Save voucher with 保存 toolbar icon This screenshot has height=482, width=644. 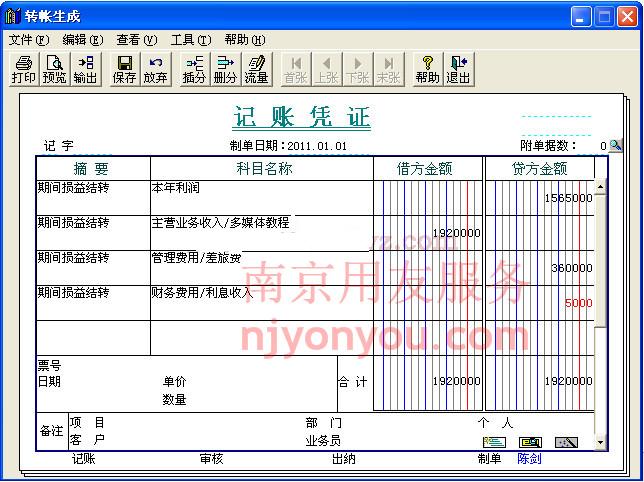tap(125, 69)
